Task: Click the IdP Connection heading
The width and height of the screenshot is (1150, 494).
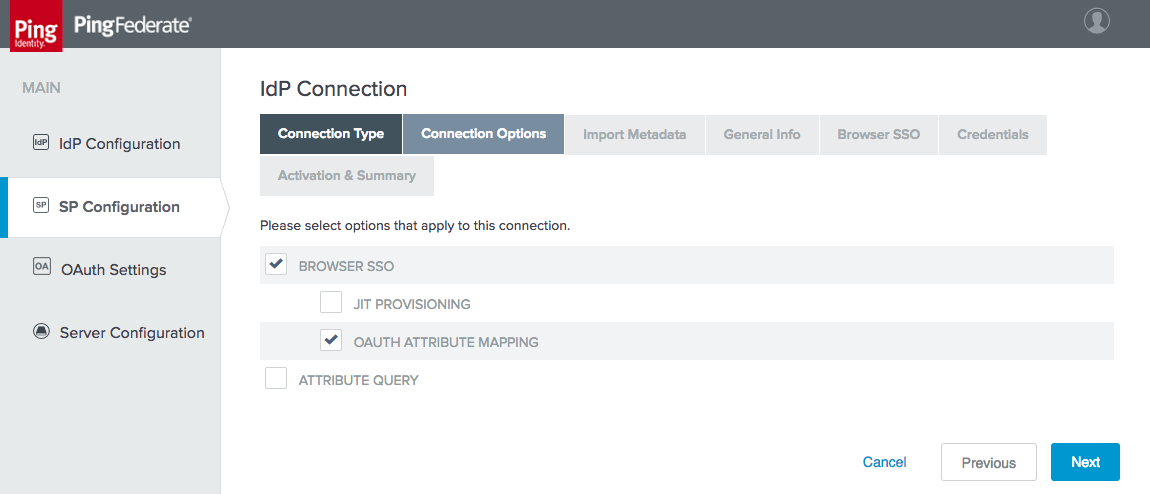Action: pos(334,89)
